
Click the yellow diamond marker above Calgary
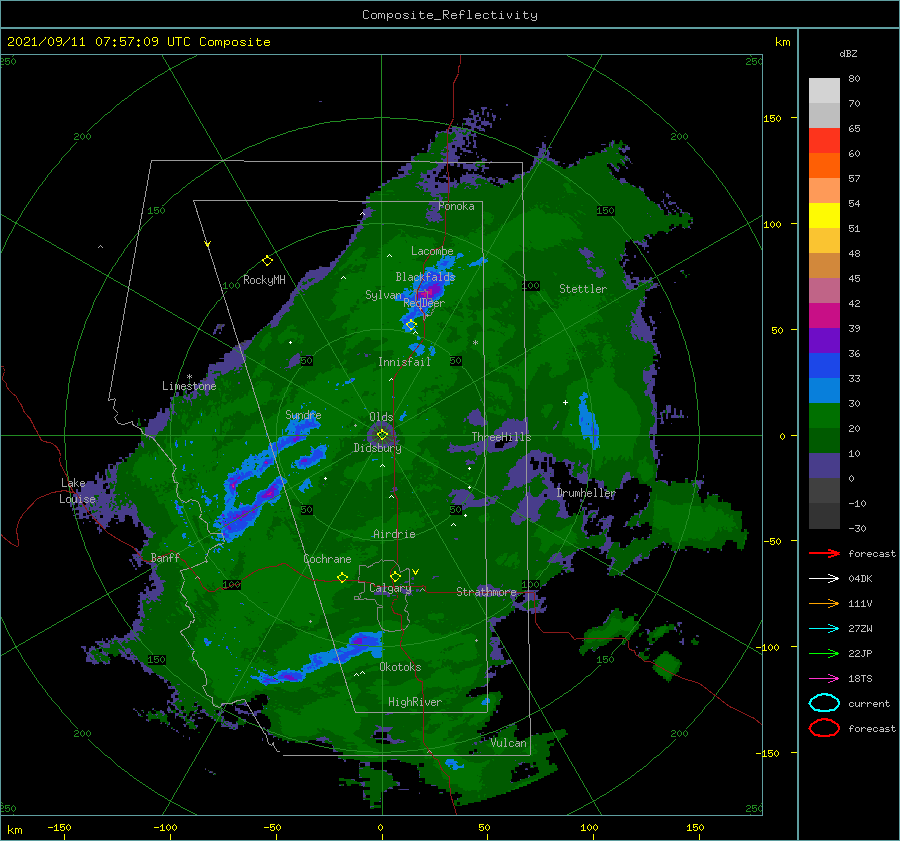[395, 576]
